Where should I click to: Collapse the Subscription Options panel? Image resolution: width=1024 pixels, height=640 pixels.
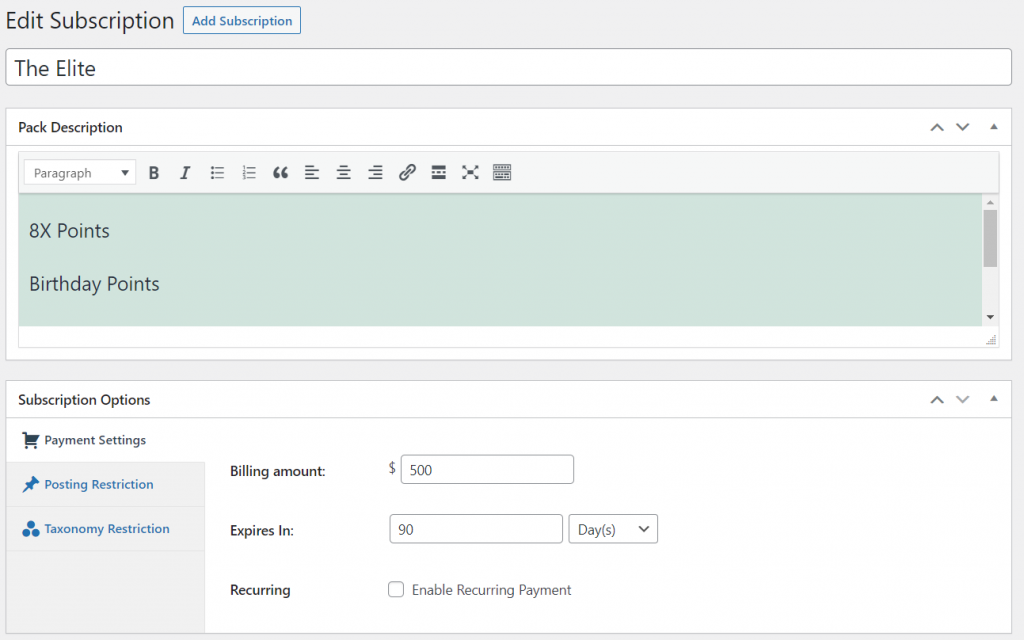[994, 399]
